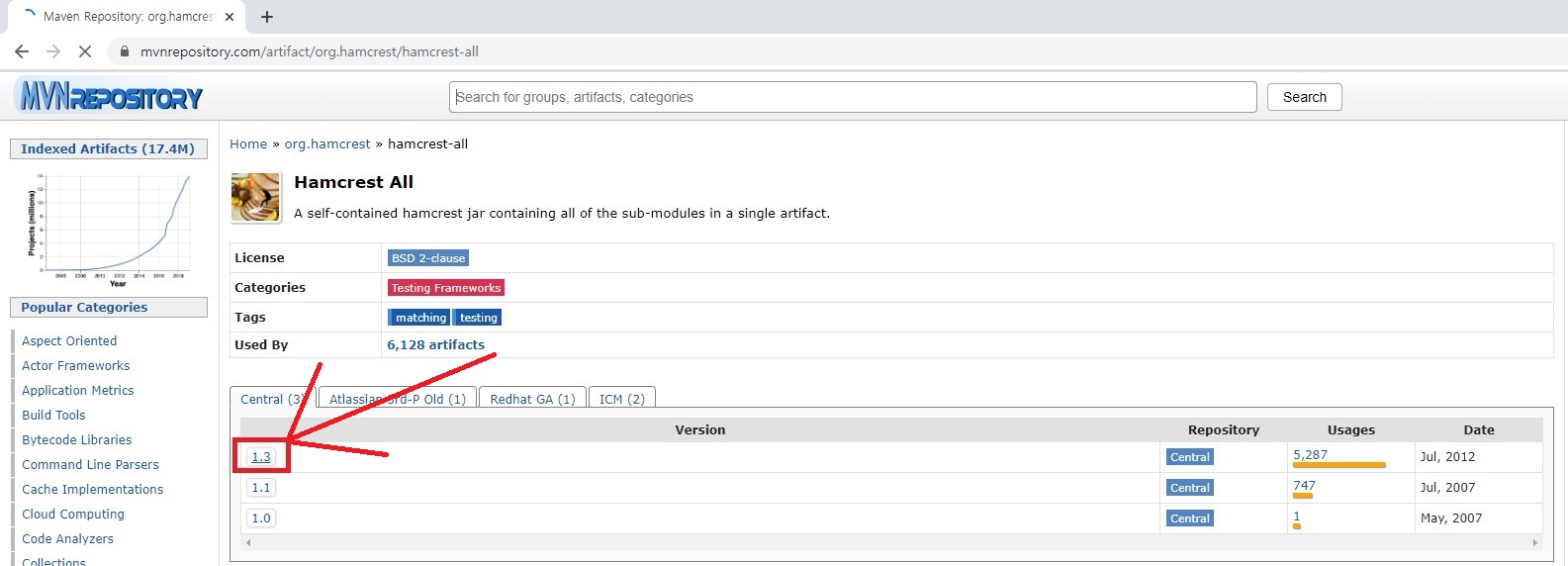
Task: Select the Redhat GA (1) tab
Action: 532,398
